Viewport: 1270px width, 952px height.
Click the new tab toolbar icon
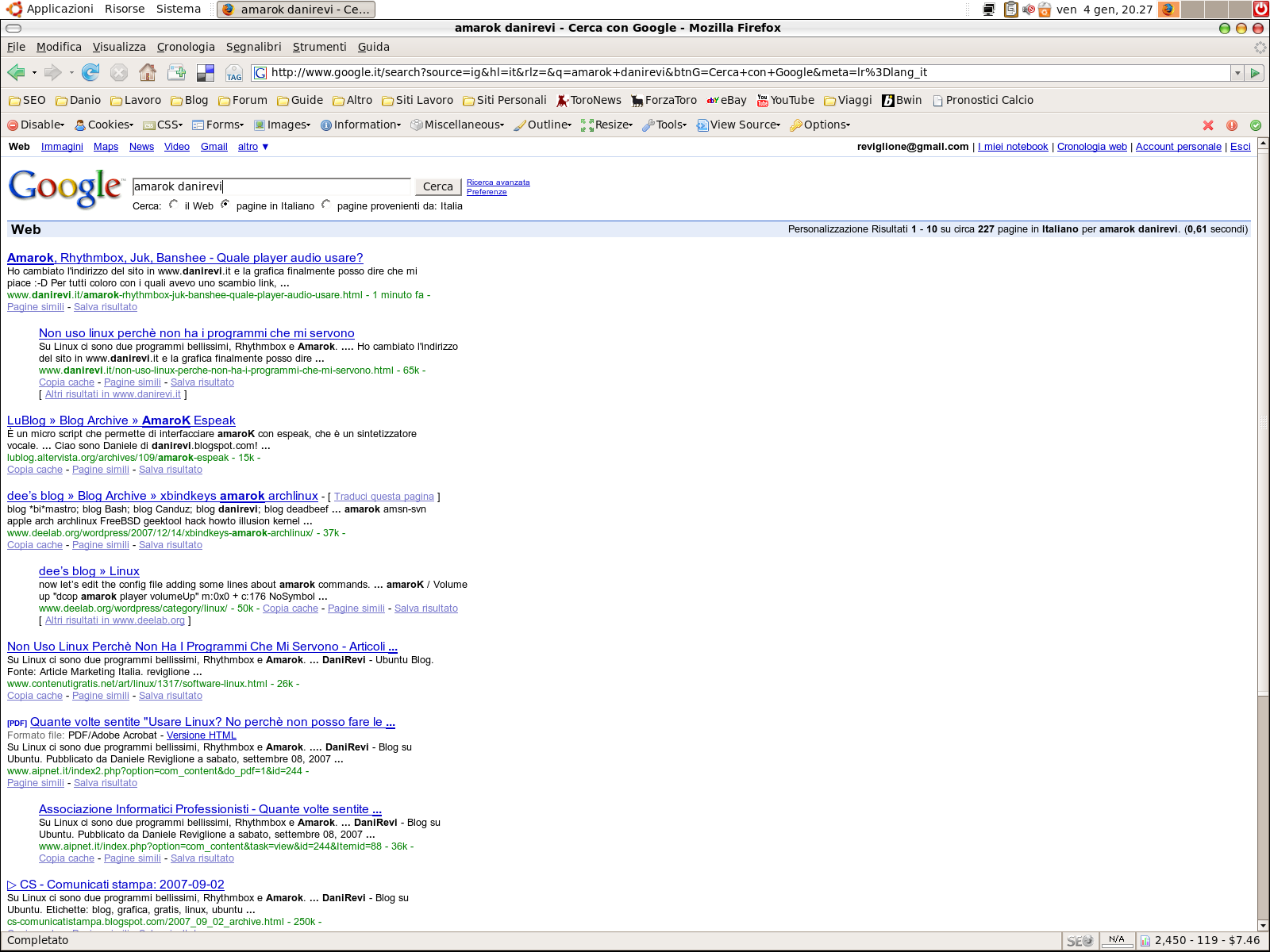click(x=176, y=73)
